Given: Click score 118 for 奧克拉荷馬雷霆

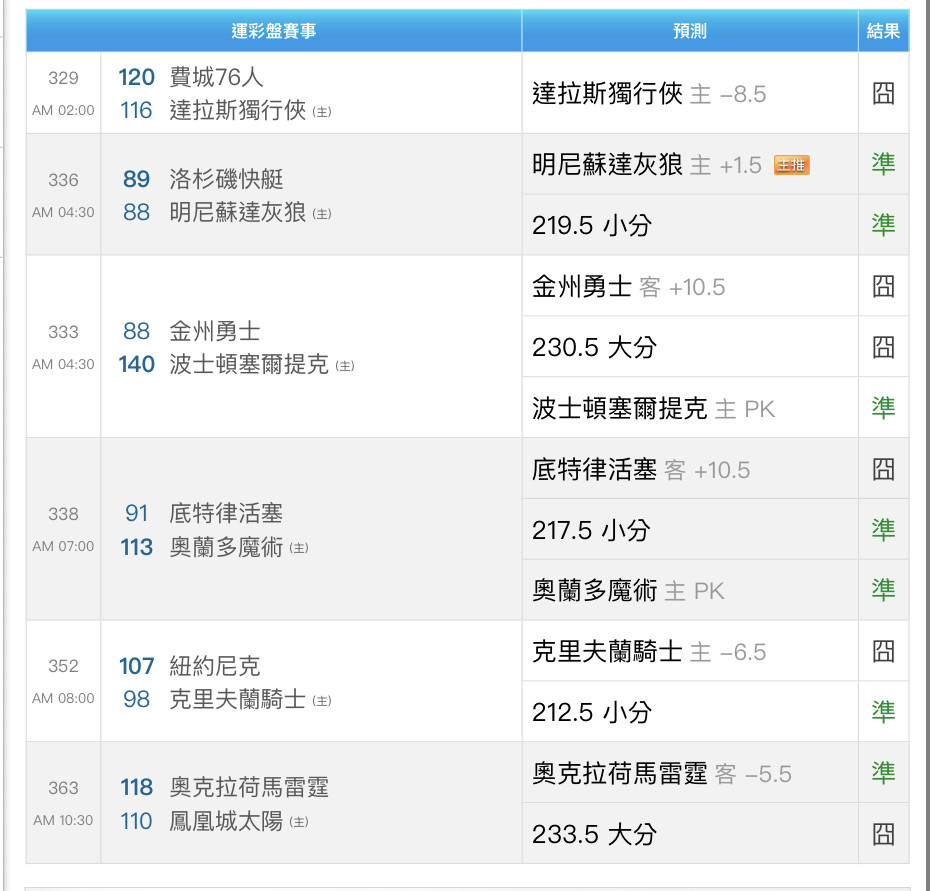Looking at the screenshot, I should pyautogui.click(x=136, y=787).
